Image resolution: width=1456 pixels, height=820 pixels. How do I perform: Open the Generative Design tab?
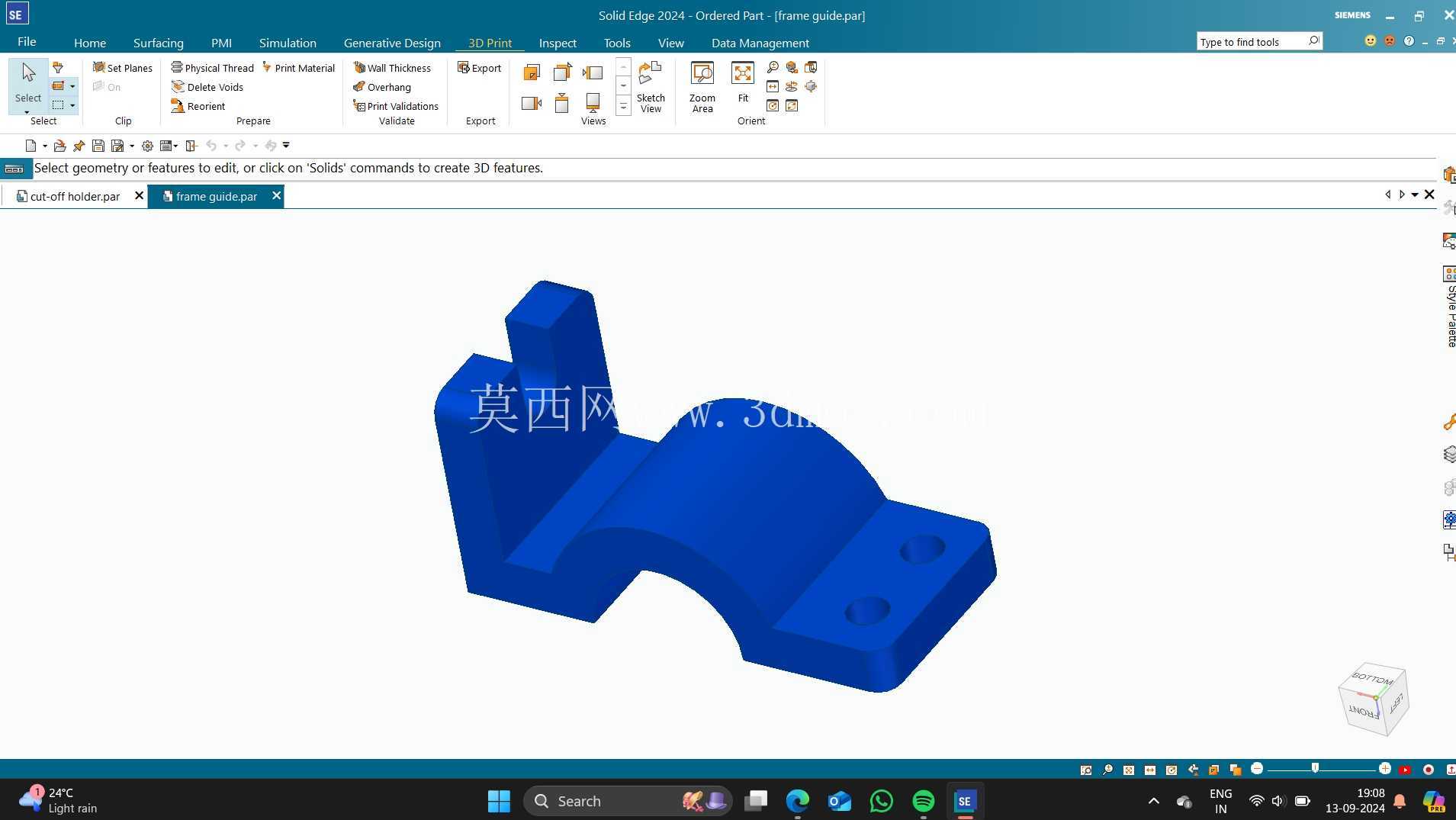click(392, 43)
